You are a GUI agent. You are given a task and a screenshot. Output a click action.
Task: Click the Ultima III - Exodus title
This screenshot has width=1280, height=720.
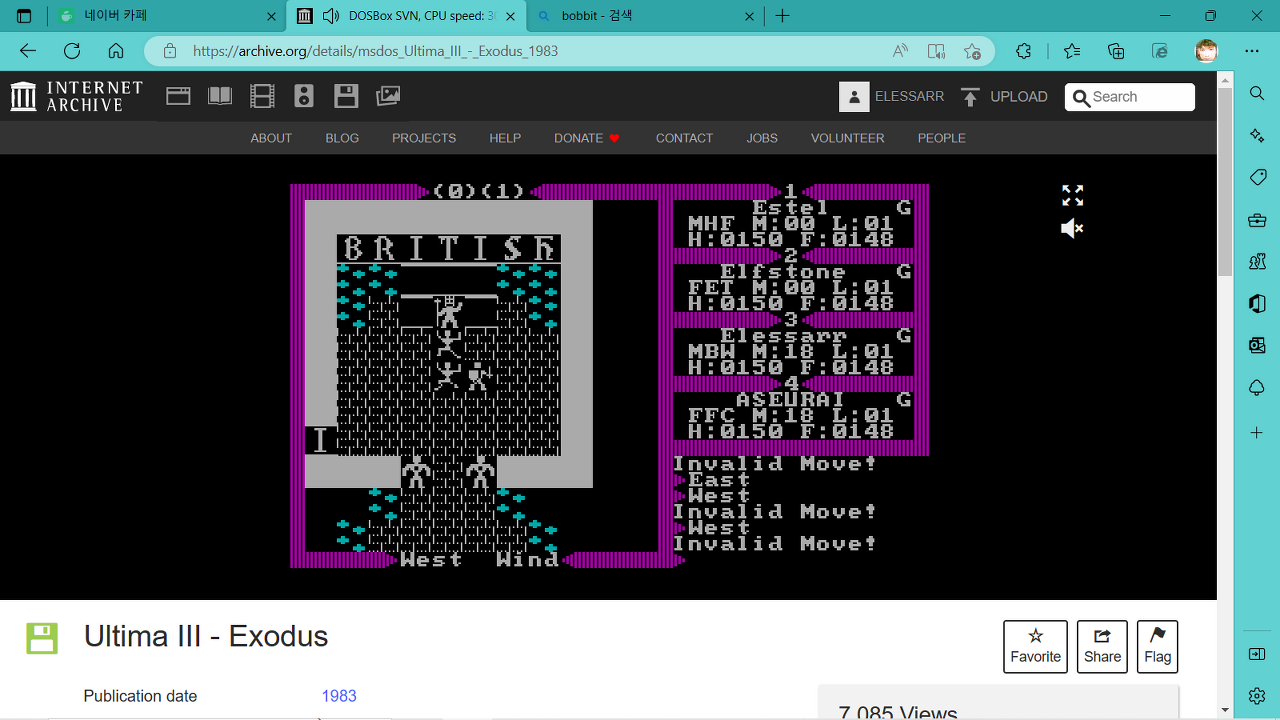(206, 636)
